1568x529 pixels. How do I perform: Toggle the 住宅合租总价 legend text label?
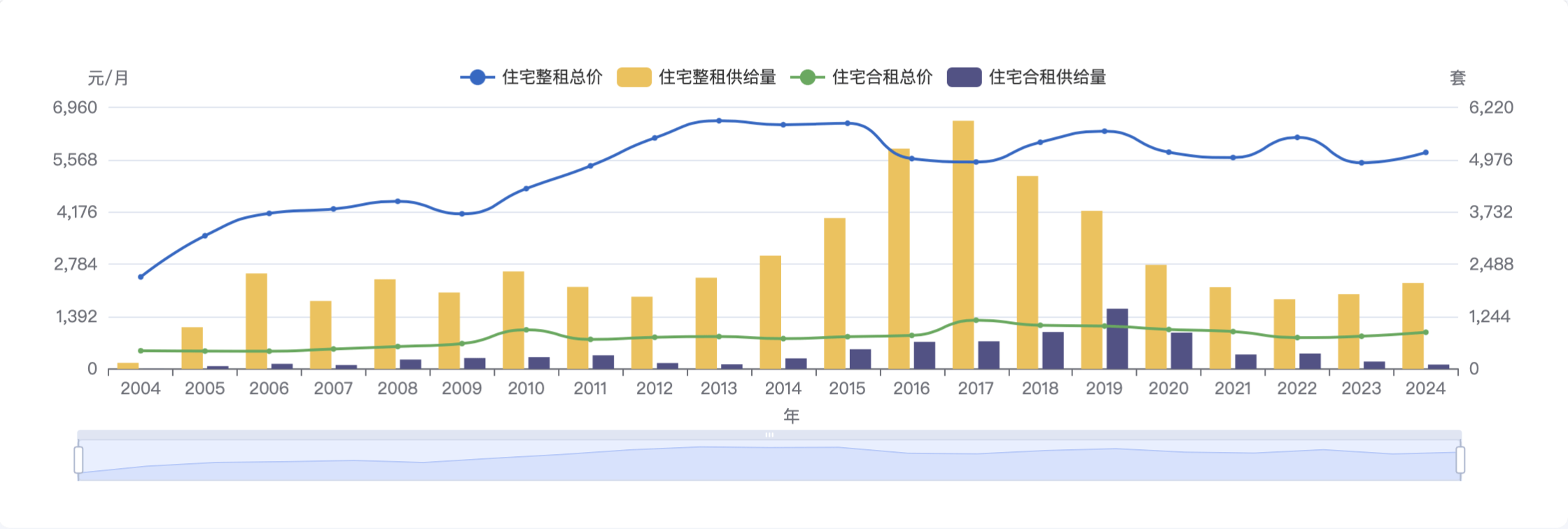click(882, 77)
